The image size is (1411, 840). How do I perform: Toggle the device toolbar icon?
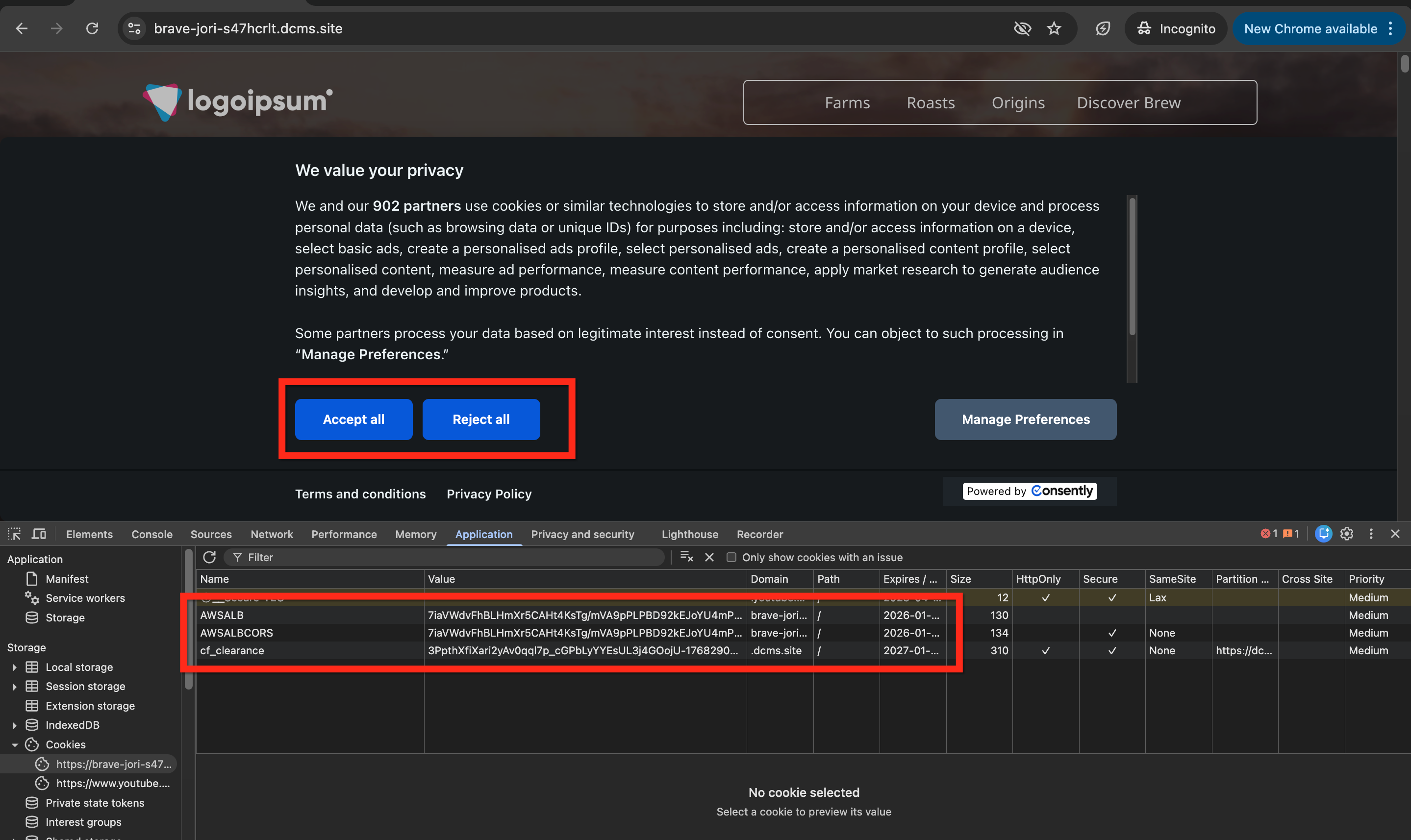[x=39, y=534]
